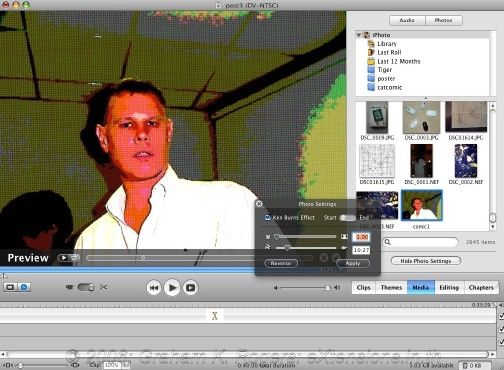The height and width of the screenshot is (370, 504).
Task: Play the movie full screen
Action: 190,288
